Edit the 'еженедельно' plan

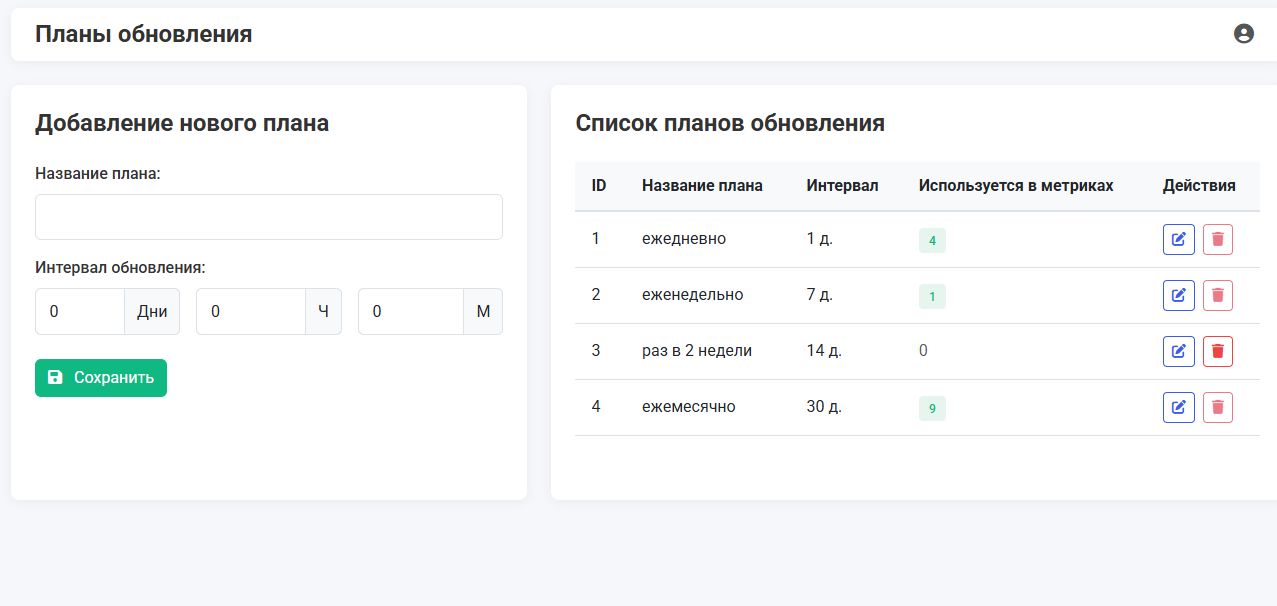(1178, 296)
